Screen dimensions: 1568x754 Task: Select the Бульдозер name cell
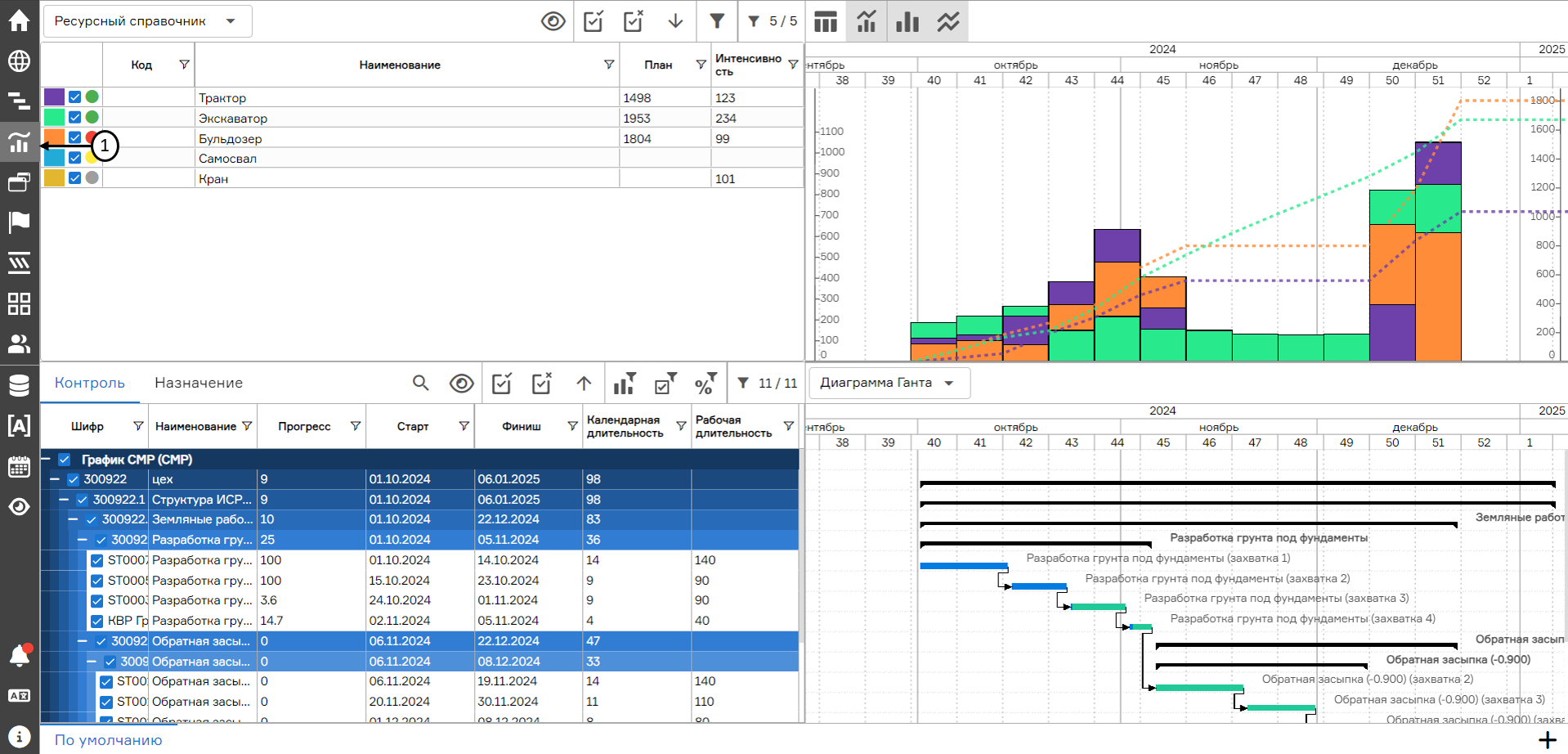click(407, 138)
